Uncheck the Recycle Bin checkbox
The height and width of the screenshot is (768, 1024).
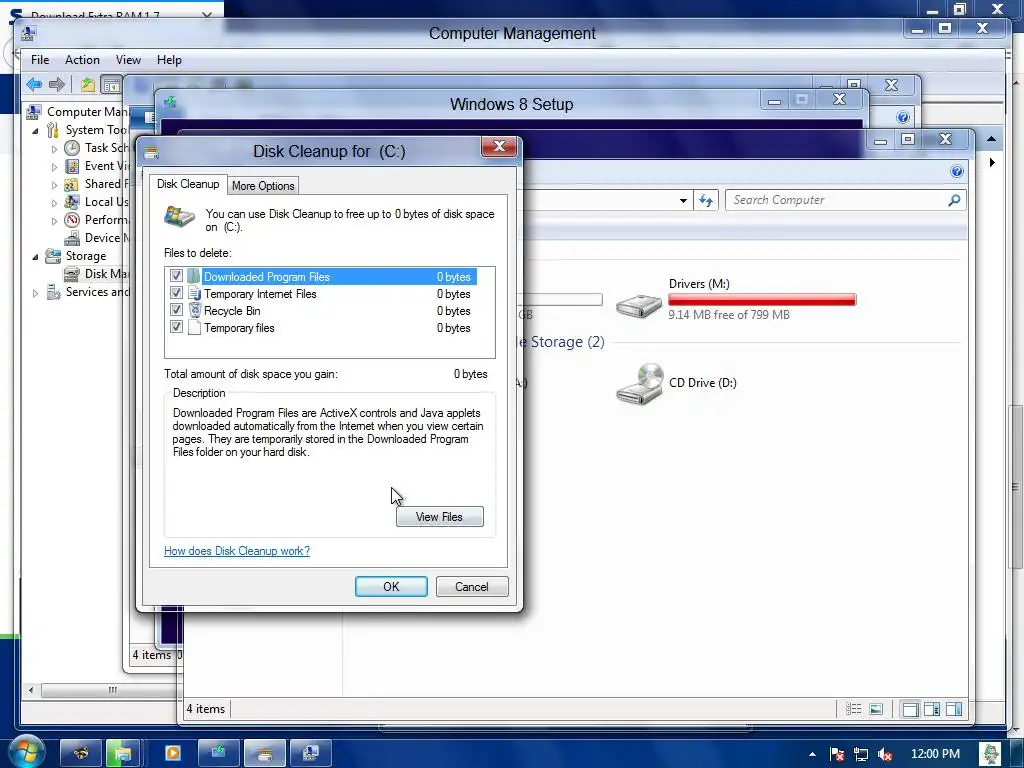click(176, 310)
